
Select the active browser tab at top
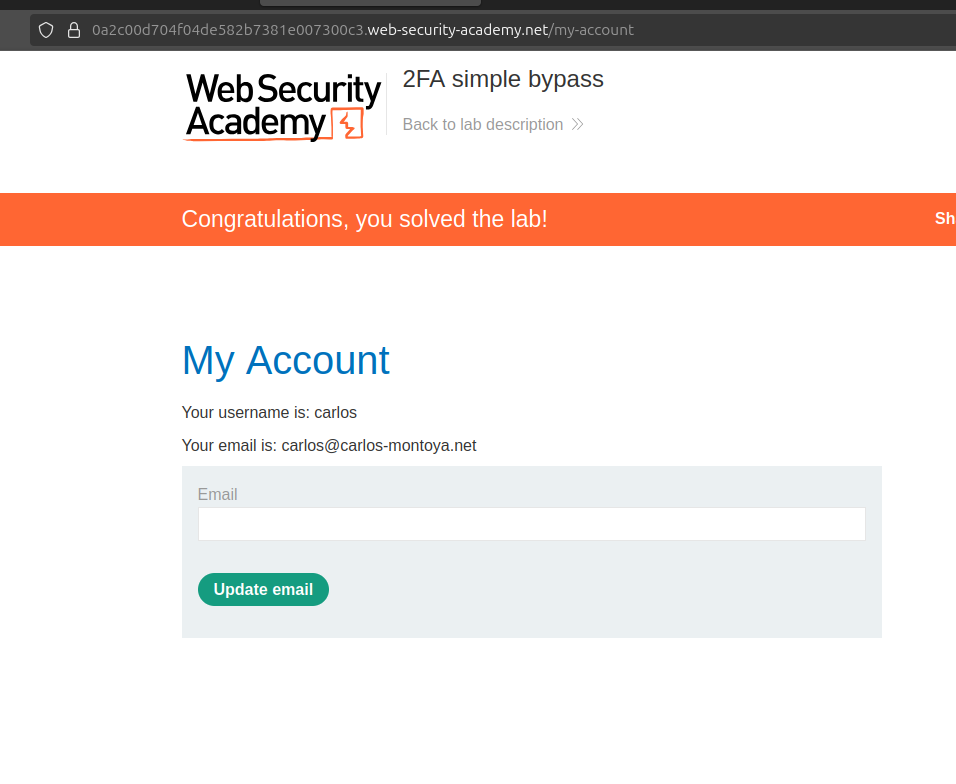click(x=370, y=3)
